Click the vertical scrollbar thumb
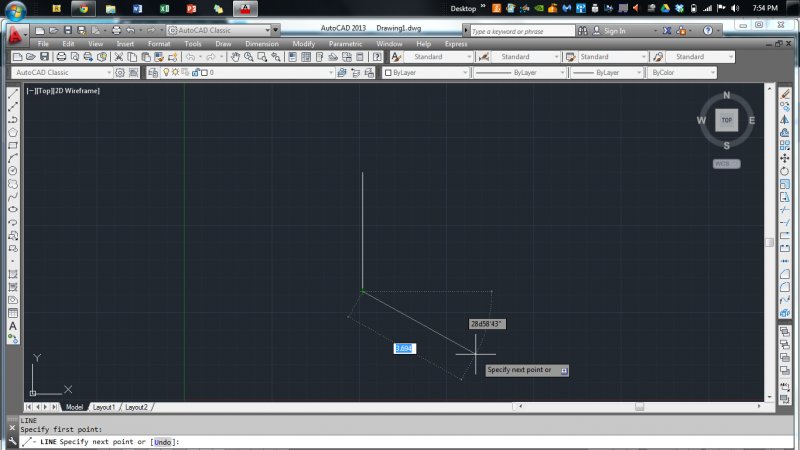Screen dimensions: 800x450 pos(769,242)
